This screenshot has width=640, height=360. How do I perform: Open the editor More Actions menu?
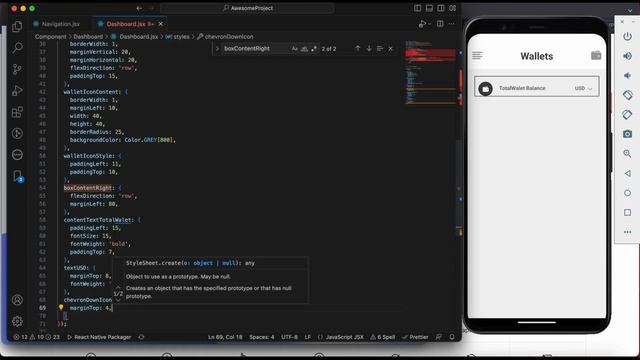(x=451, y=24)
